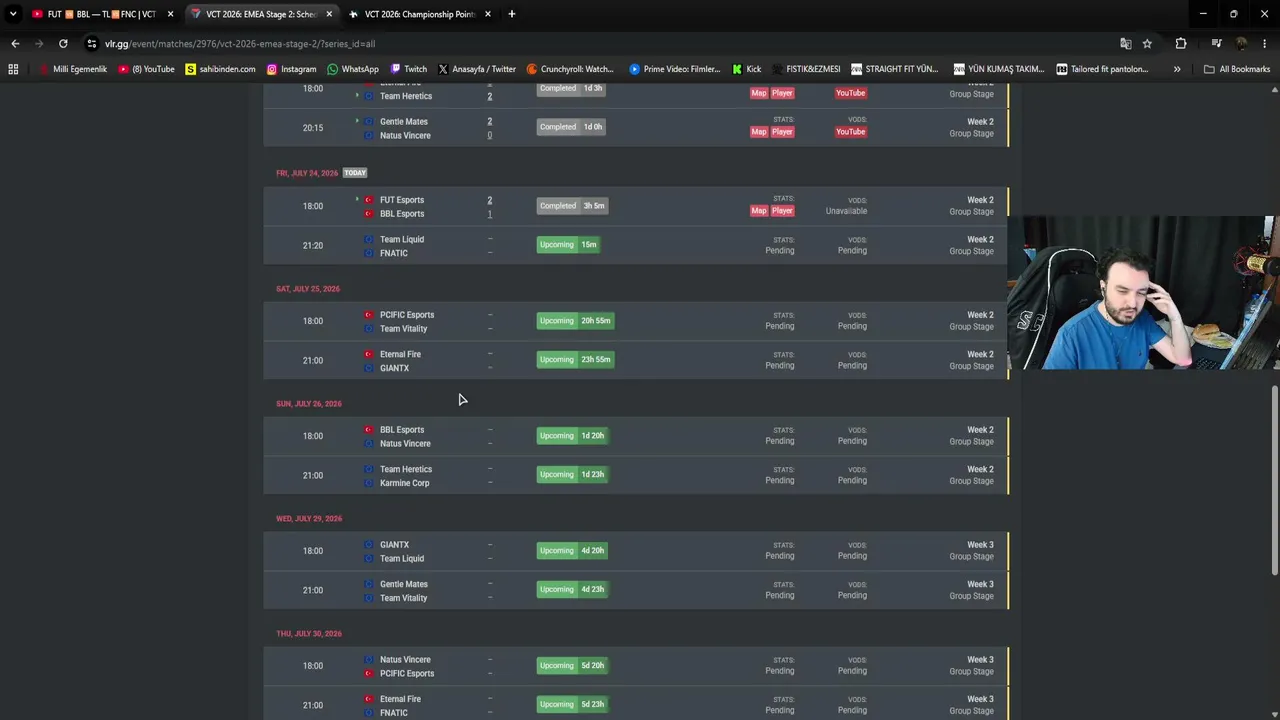Select the VCT 2026 EMEA Stage 2 tab
The height and width of the screenshot is (720, 1280).
click(x=261, y=14)
